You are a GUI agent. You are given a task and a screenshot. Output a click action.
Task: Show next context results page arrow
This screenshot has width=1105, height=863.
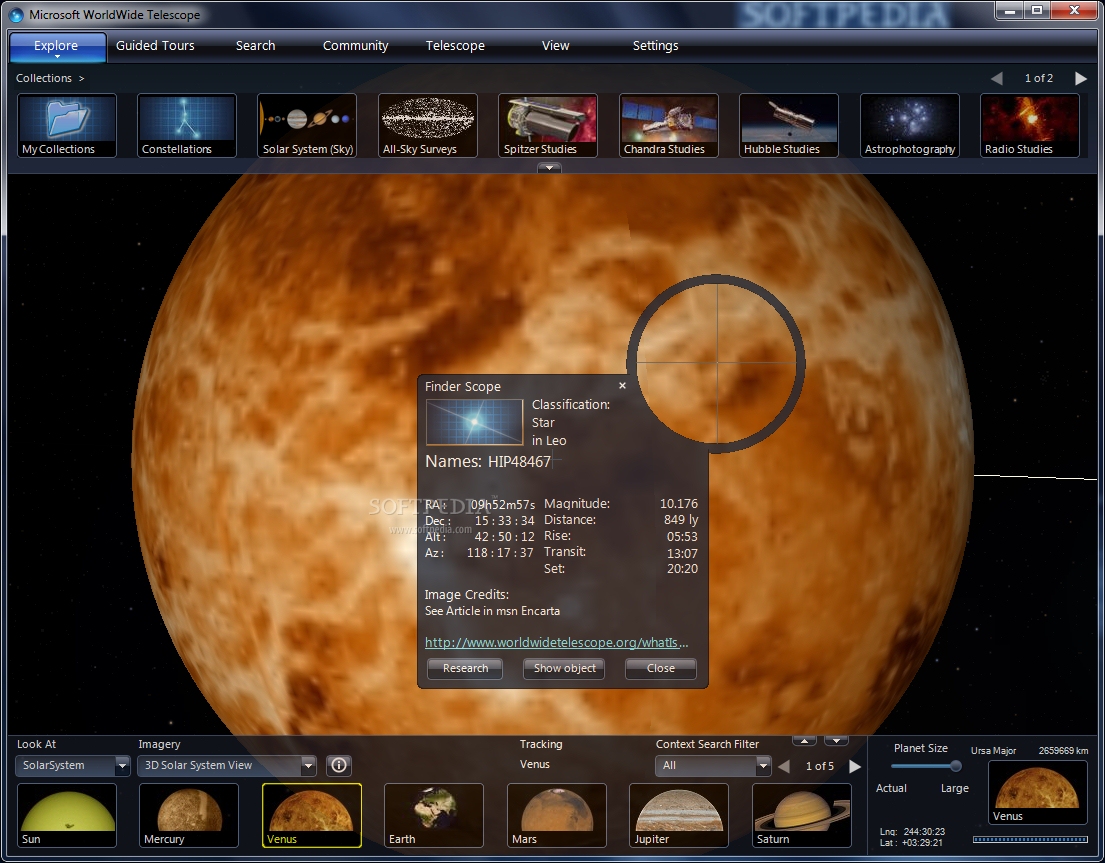pyautogui.click(x=855, y=766)
